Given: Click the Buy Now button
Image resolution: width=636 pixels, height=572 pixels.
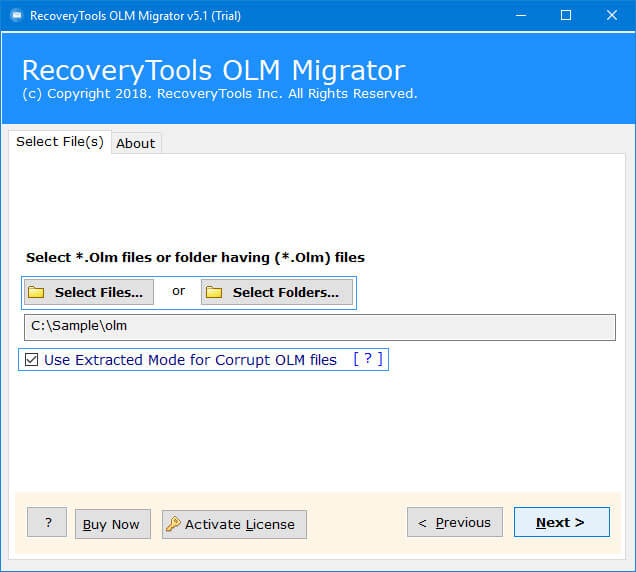Looking at the screenshot, I should (x=113, y=524).
